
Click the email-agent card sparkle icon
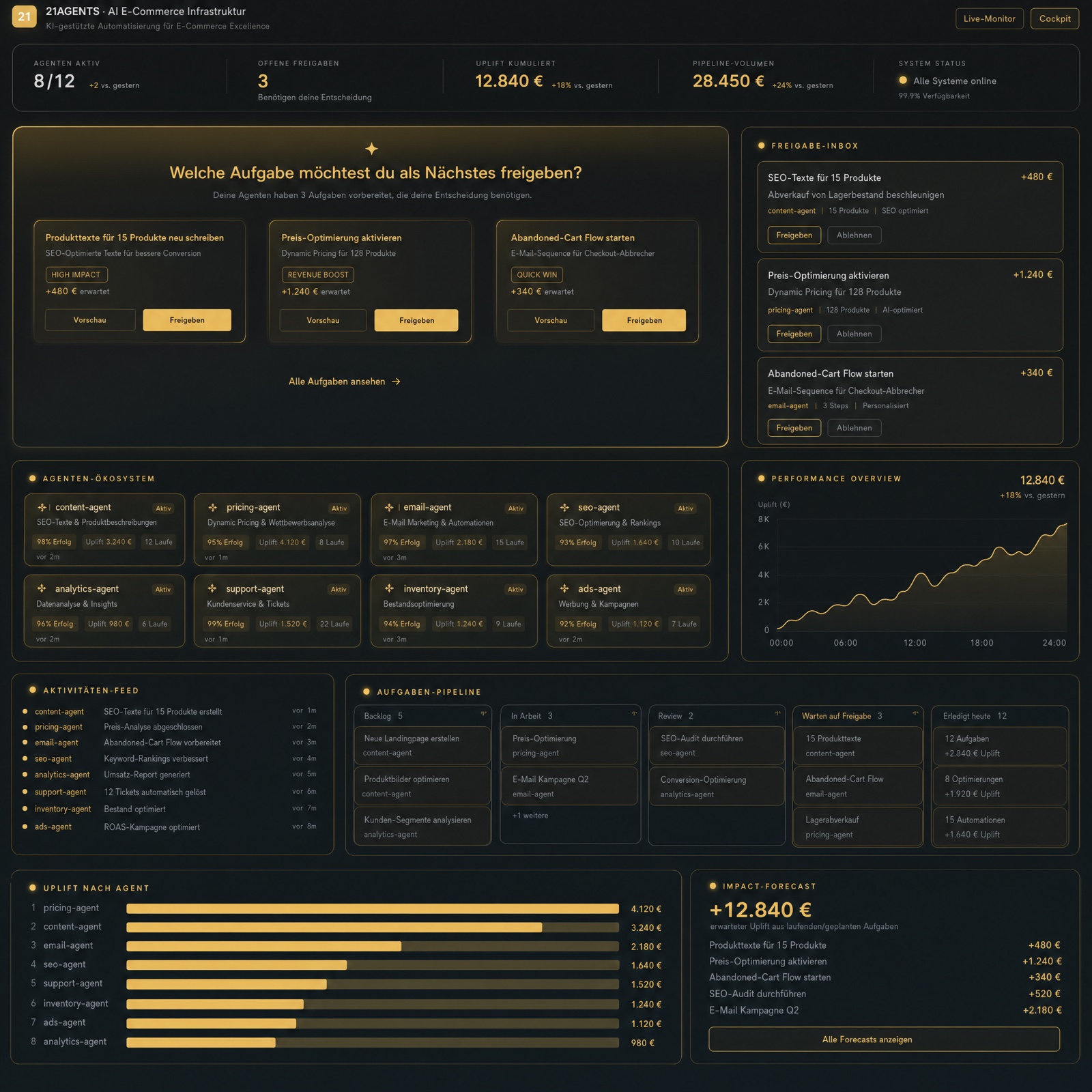[x=388, y=507]
